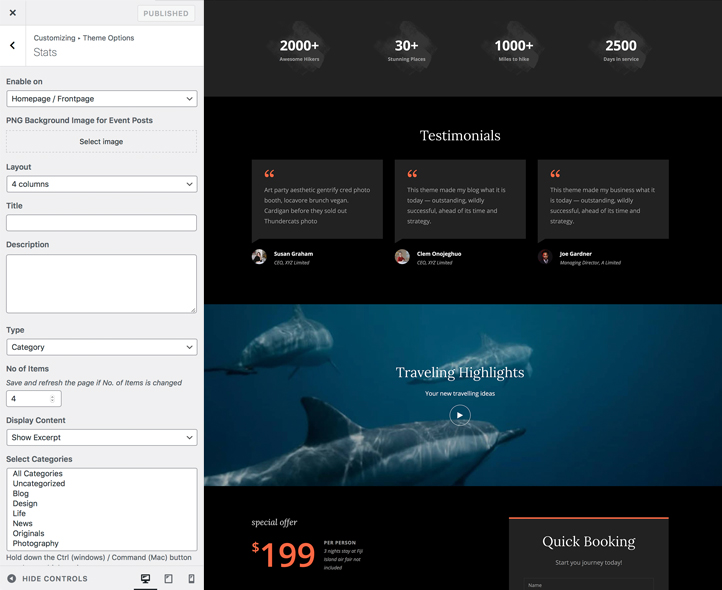
Task: Click into the Title text field
Action: pyautogui.click(x=101, y=223)
